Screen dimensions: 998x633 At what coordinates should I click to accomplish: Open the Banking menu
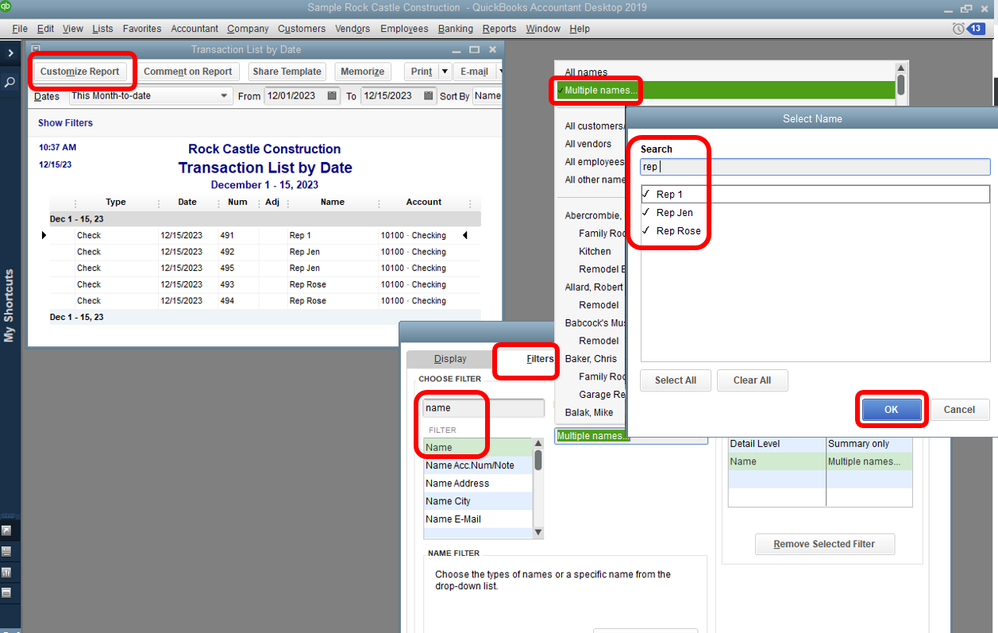[455, 29]
